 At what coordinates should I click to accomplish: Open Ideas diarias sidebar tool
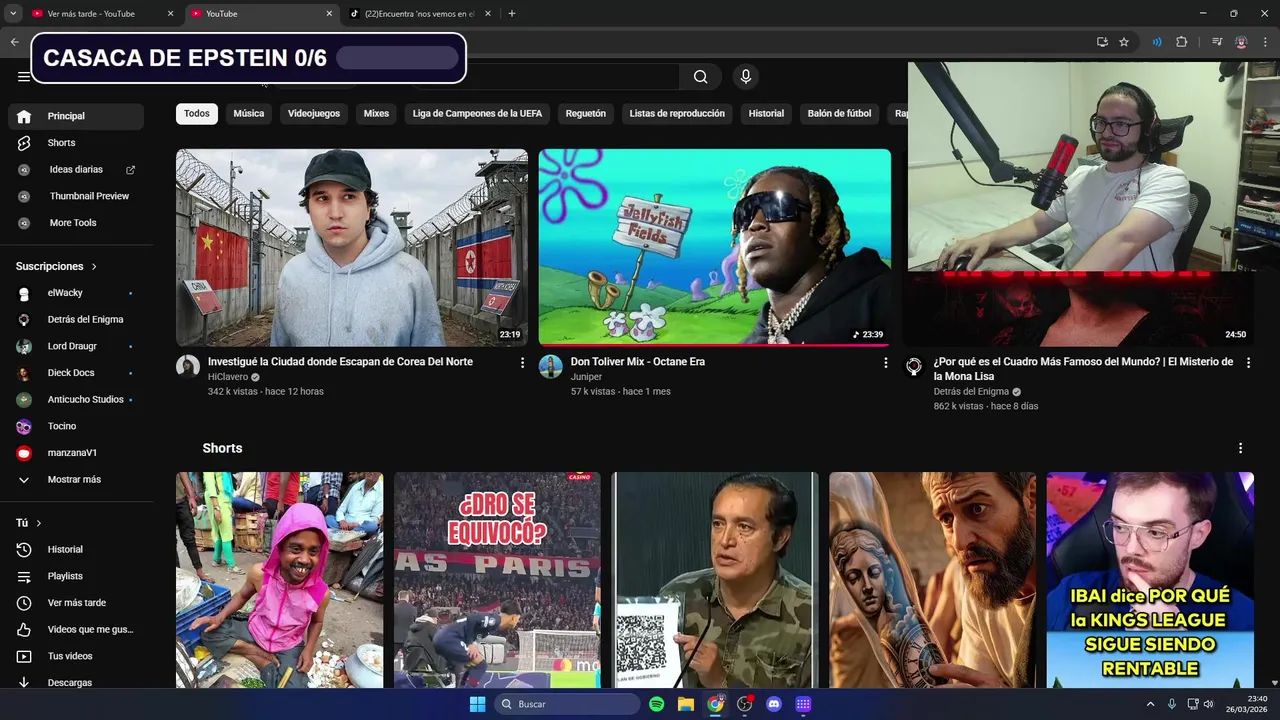(x=76, y=170)
